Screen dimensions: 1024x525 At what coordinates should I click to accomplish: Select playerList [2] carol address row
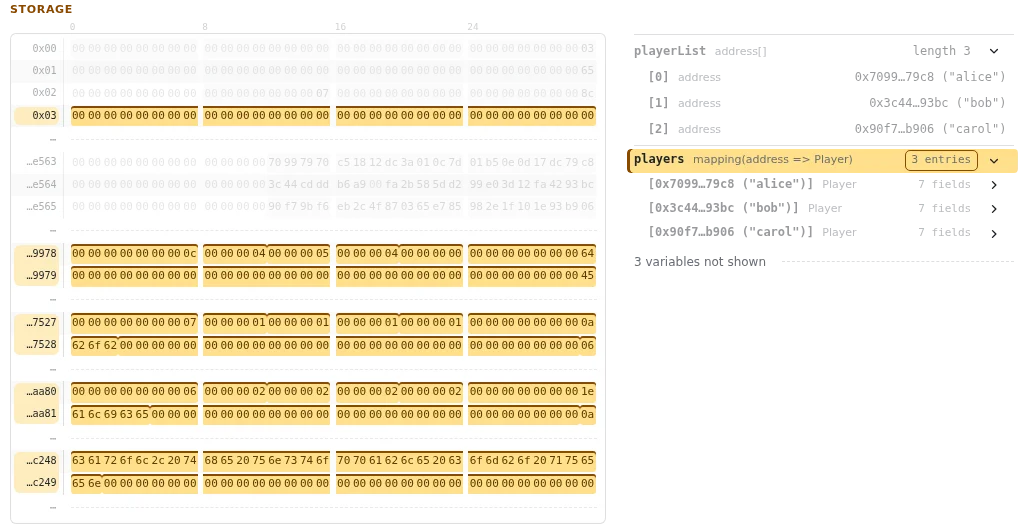(x=826, y=129)
